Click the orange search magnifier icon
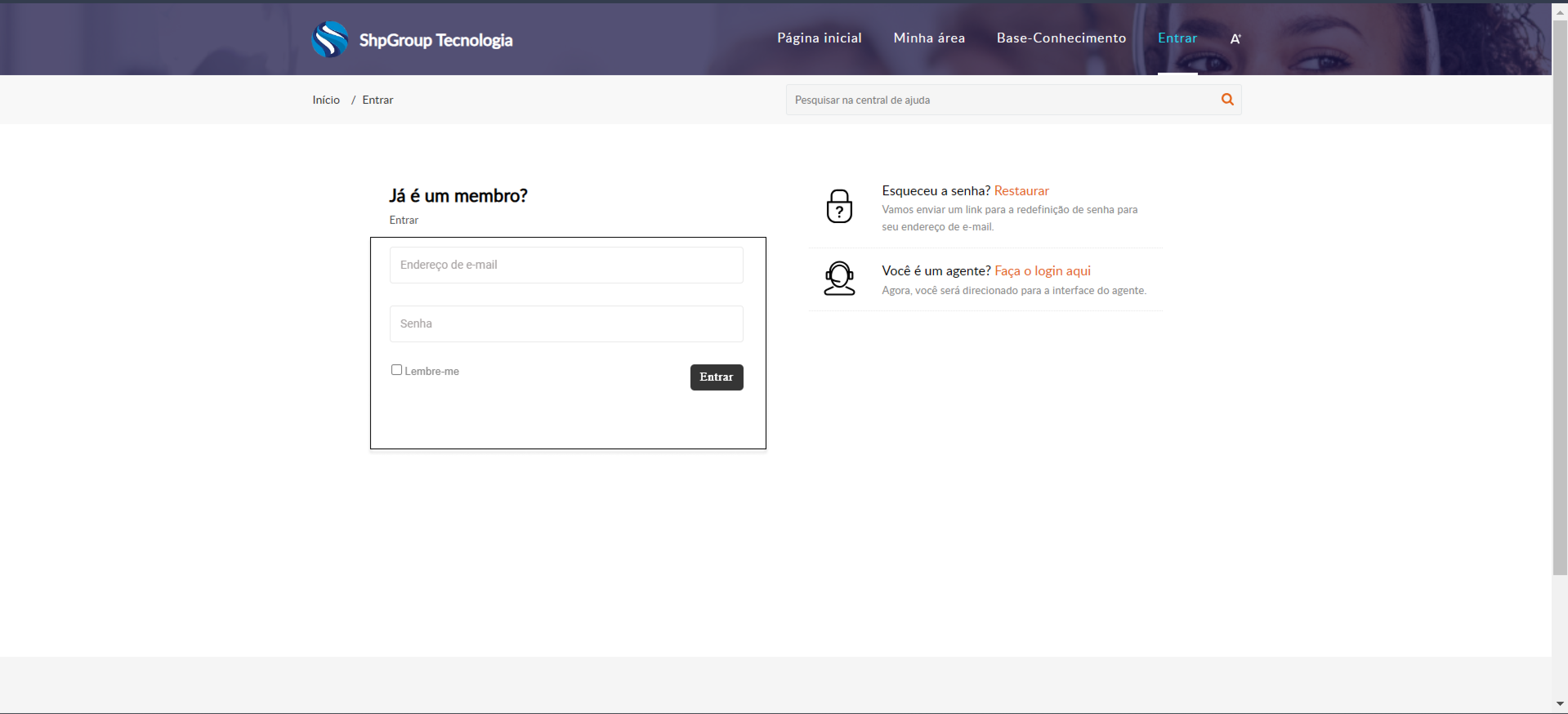 click(x=1227, y=99)
